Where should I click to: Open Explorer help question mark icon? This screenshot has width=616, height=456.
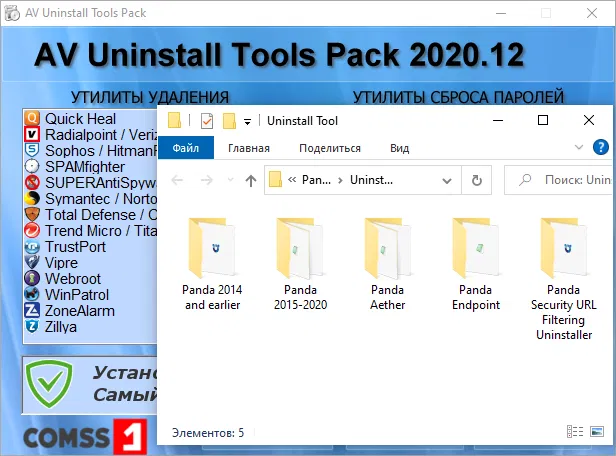[601, 148]
